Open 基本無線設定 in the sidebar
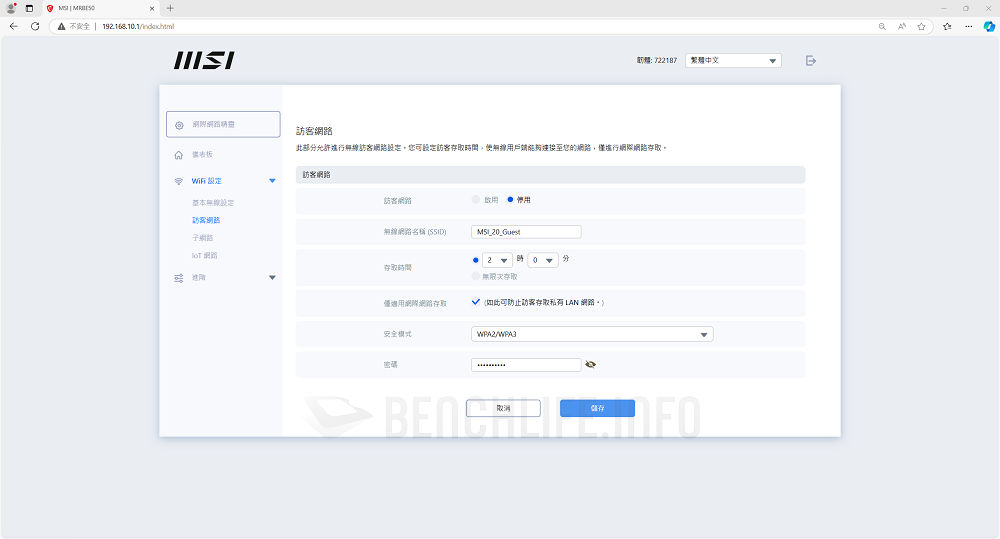This screenshot has width=1000, height=539. coord(213,203)
